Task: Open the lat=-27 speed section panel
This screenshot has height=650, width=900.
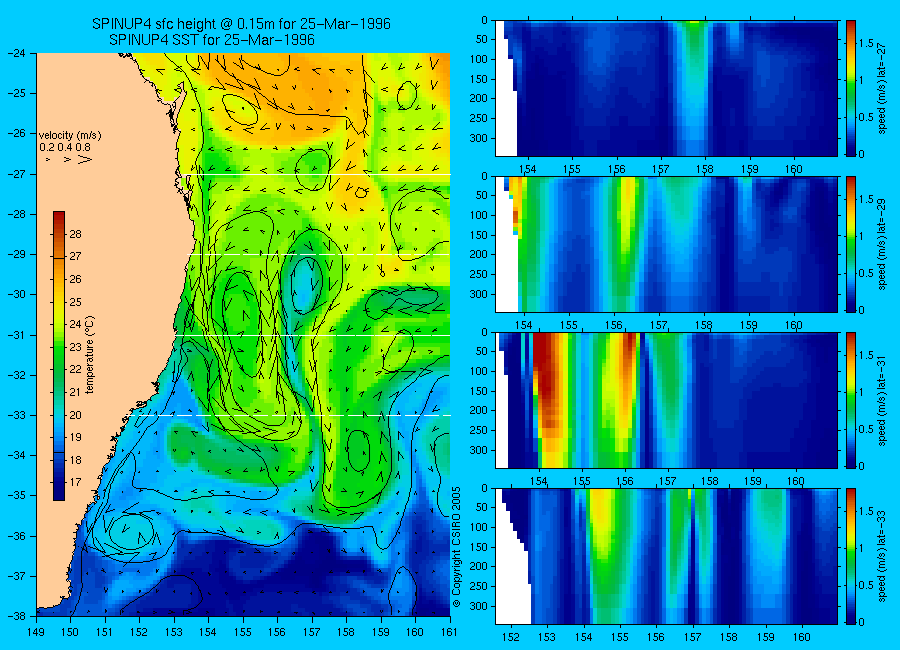Action: point(666,88)
